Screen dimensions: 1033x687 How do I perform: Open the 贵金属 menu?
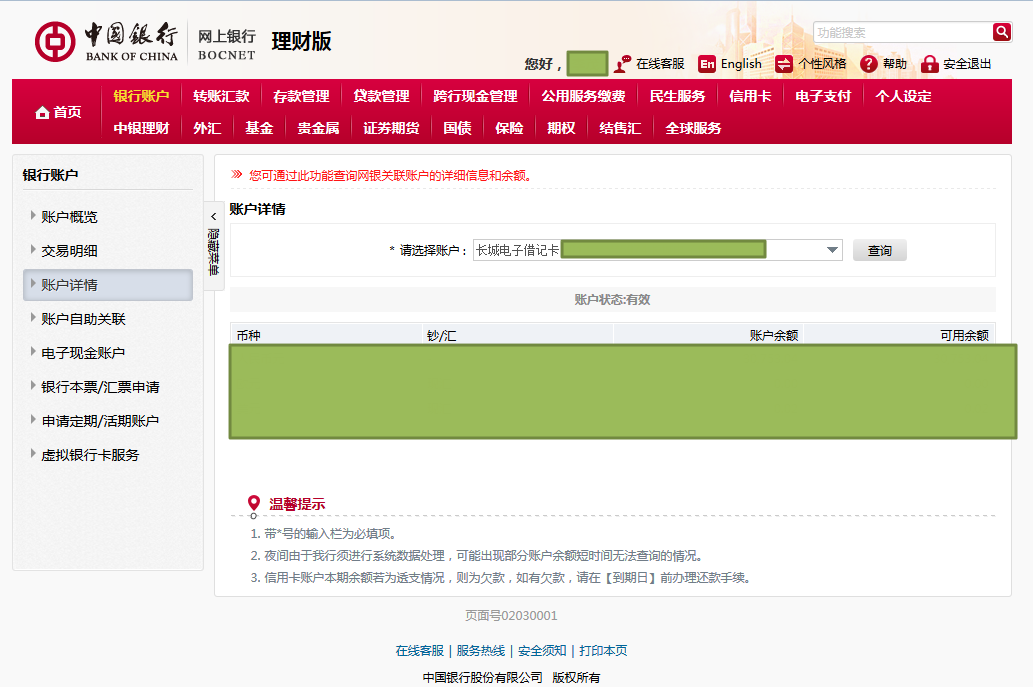click(318, 128)
